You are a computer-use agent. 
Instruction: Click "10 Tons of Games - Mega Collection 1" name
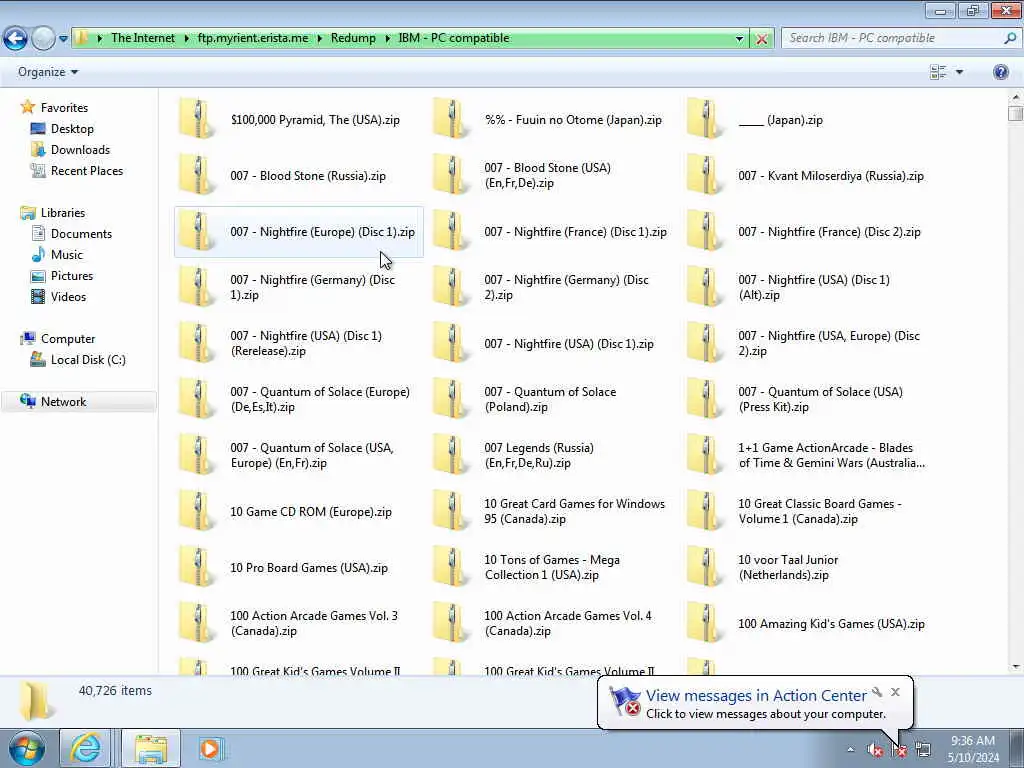click(552, 568)
